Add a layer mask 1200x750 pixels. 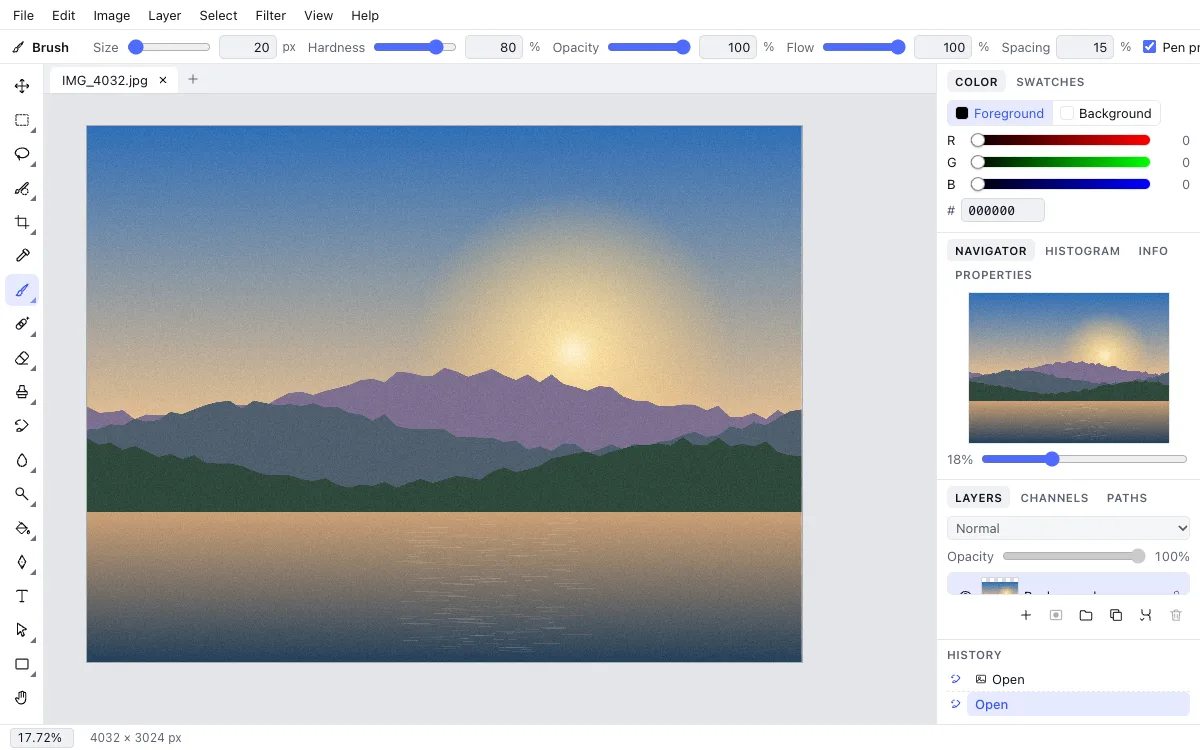[1056, 615]
